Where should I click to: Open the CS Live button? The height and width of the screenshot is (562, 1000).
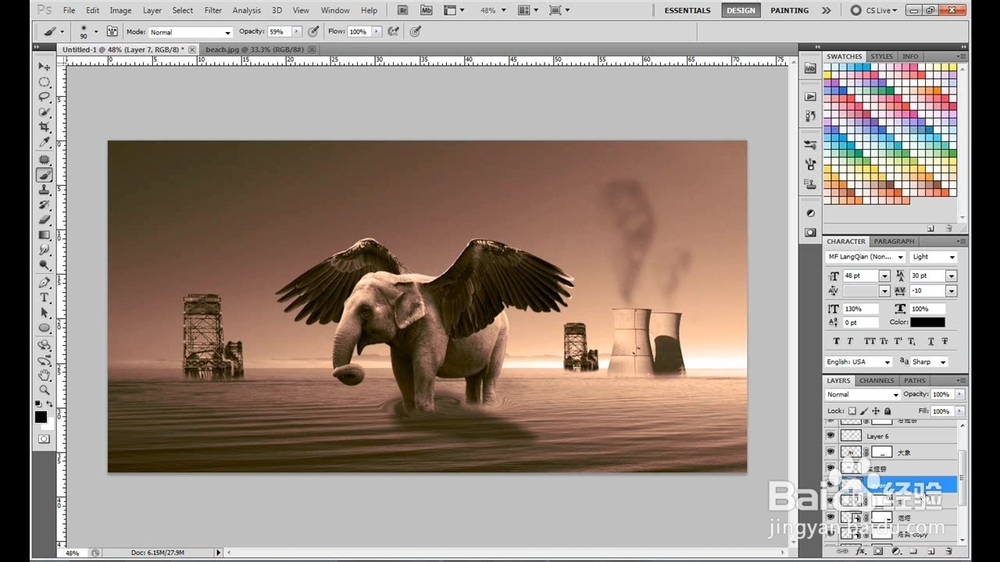[874, 10]
